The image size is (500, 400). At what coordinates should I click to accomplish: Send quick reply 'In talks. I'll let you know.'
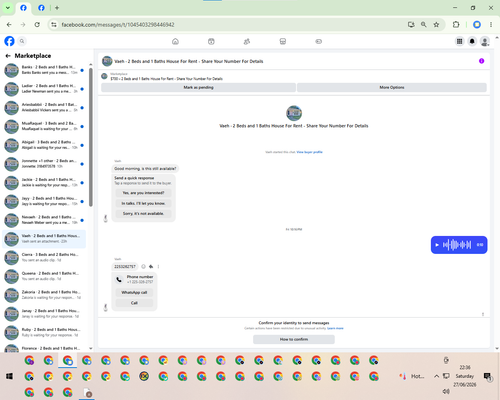coord(143,203)
